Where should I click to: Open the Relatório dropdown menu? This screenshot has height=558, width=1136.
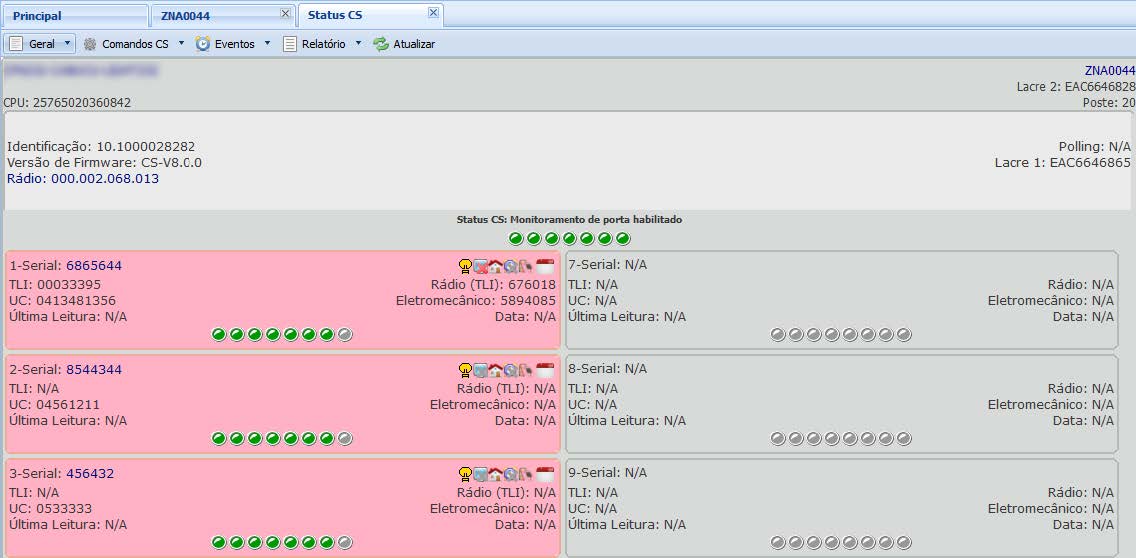[358, 44]
